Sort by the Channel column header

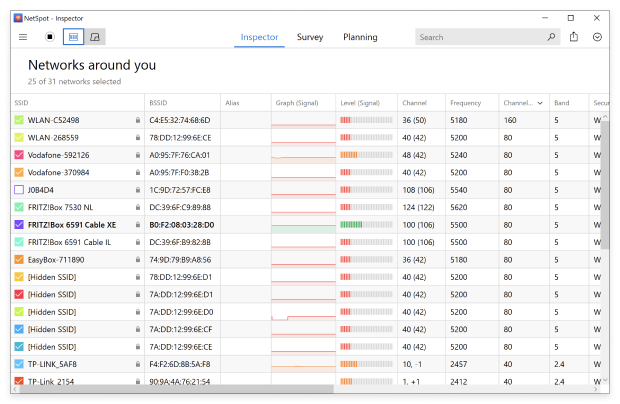coord(422,103)
